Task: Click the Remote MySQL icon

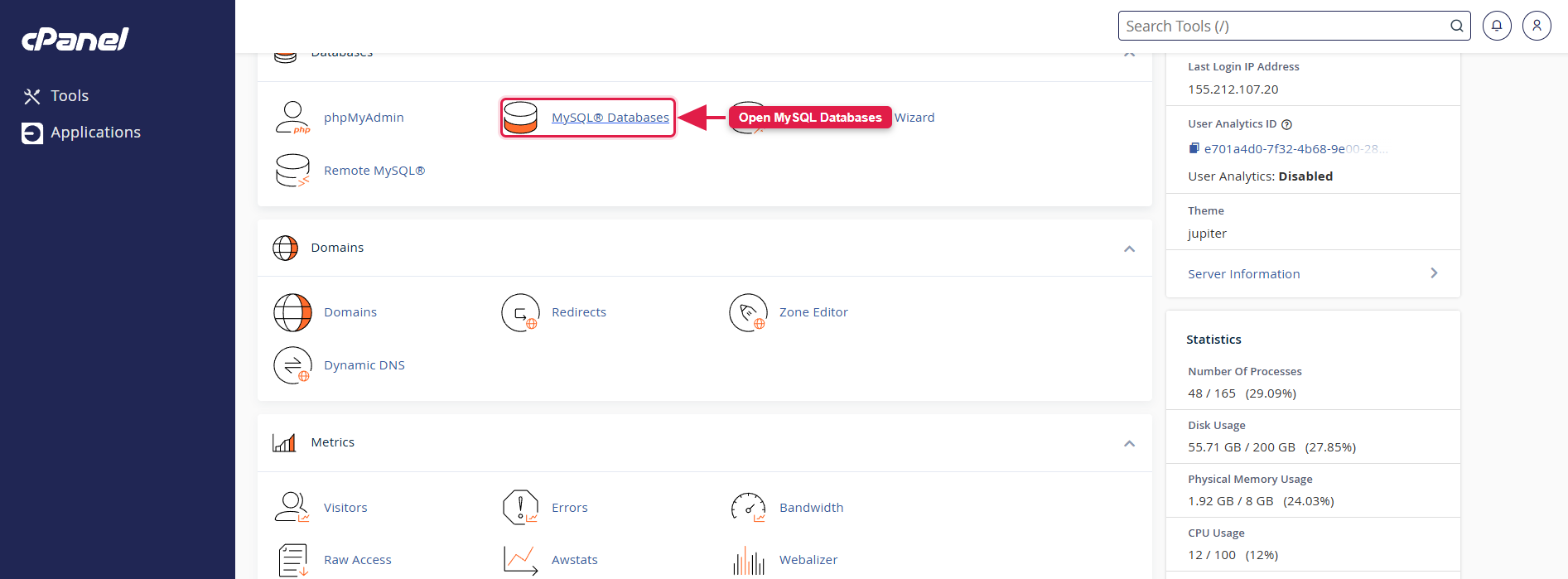Action: [292, 171]
